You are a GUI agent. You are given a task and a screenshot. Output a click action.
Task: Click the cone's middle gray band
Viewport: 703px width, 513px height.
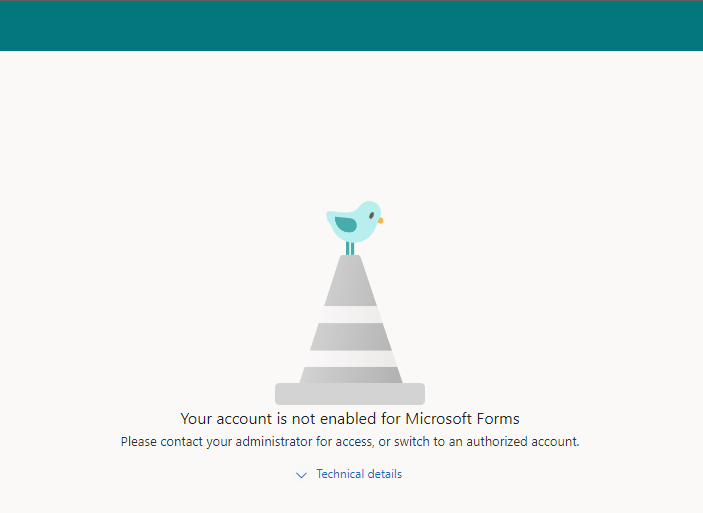(x=350, y=336)
